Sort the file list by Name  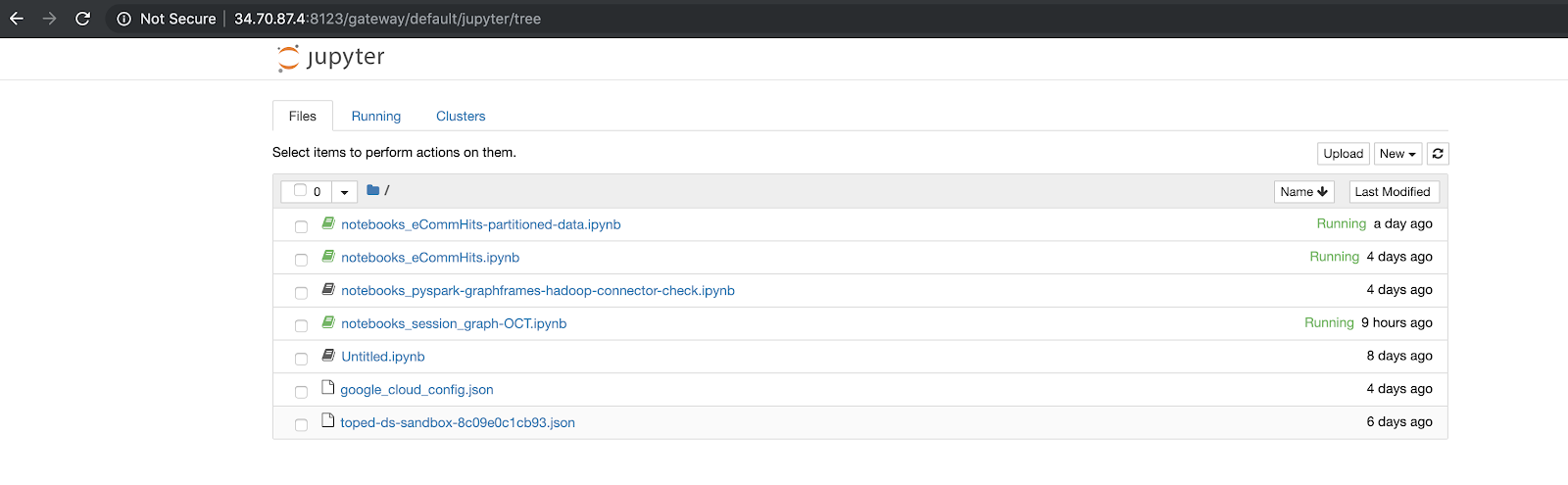[x=1303, y=192]
